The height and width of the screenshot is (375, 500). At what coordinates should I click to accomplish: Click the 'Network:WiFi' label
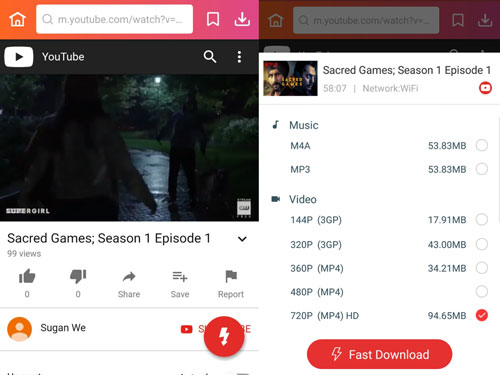(390, 88)
